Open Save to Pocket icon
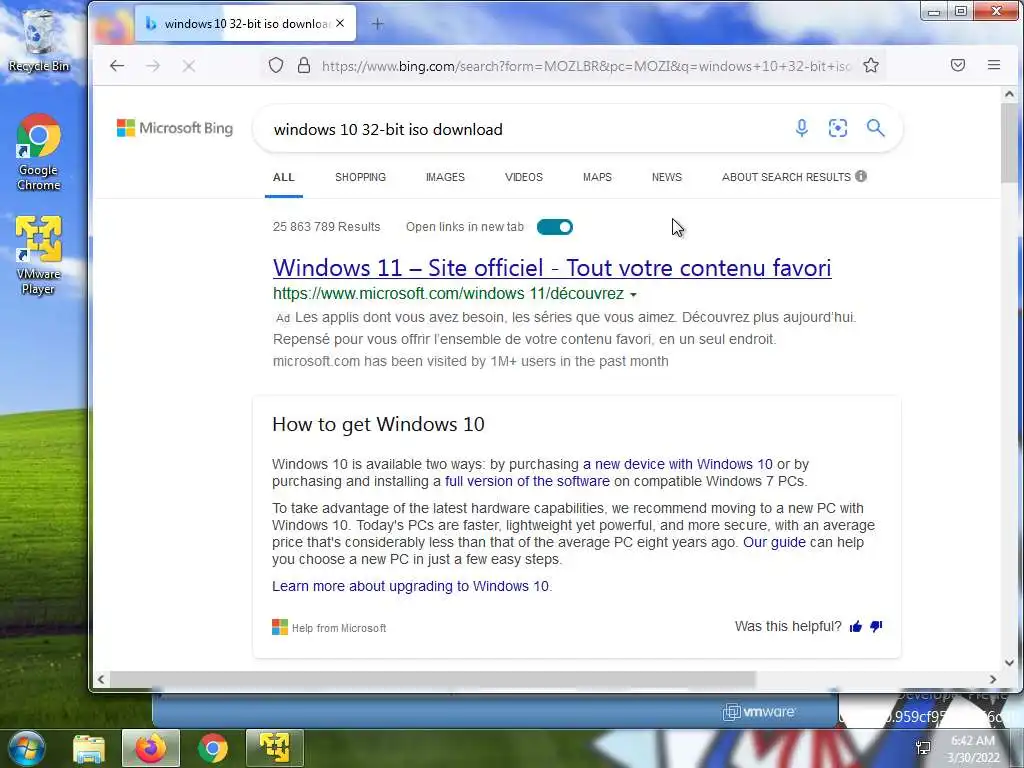The height and width of the screenshot is (768, 1024). click(958, 65)
